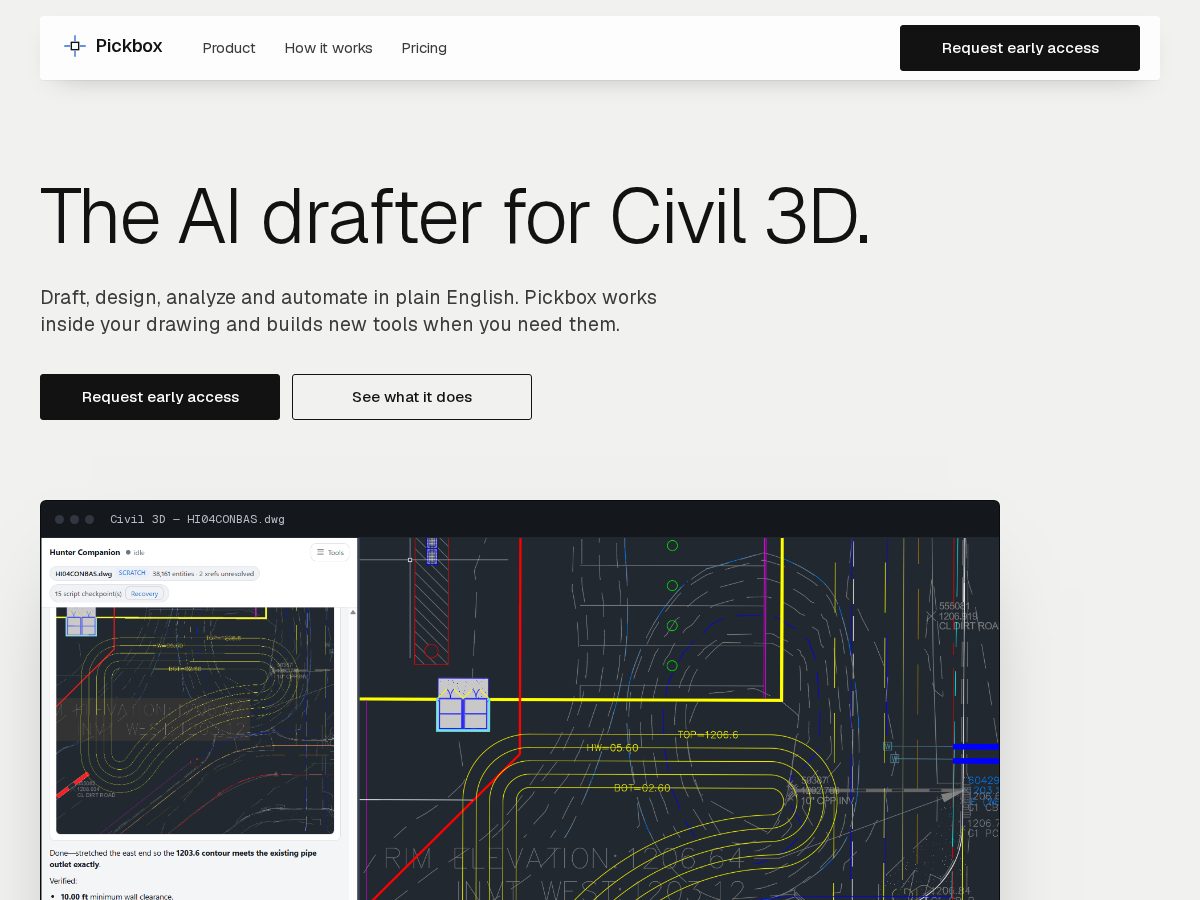Click the Hunter Companion panel title
1200x900 pixels.
click(x=85, y=552)
